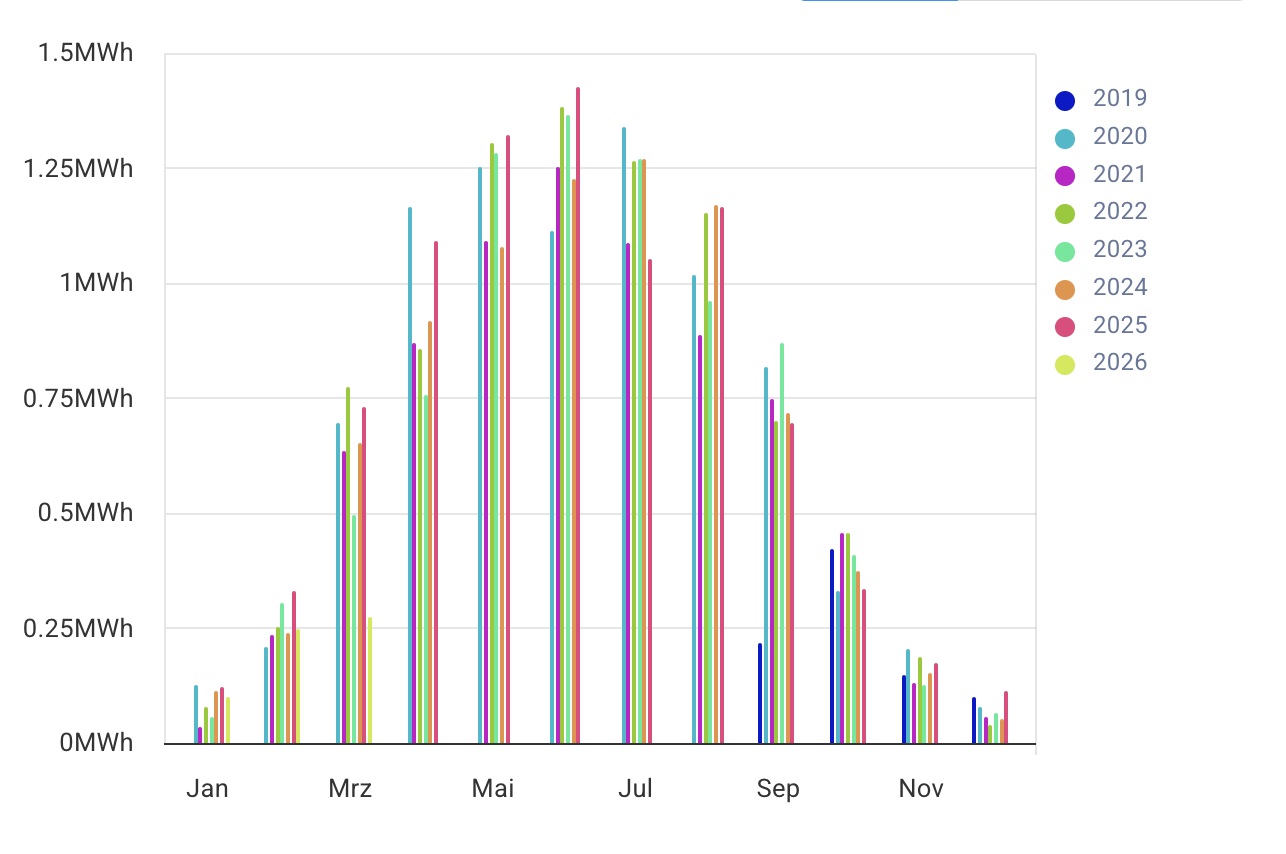Click the Mai x-axis label
1286x854 pixels.
pos(493,789)
